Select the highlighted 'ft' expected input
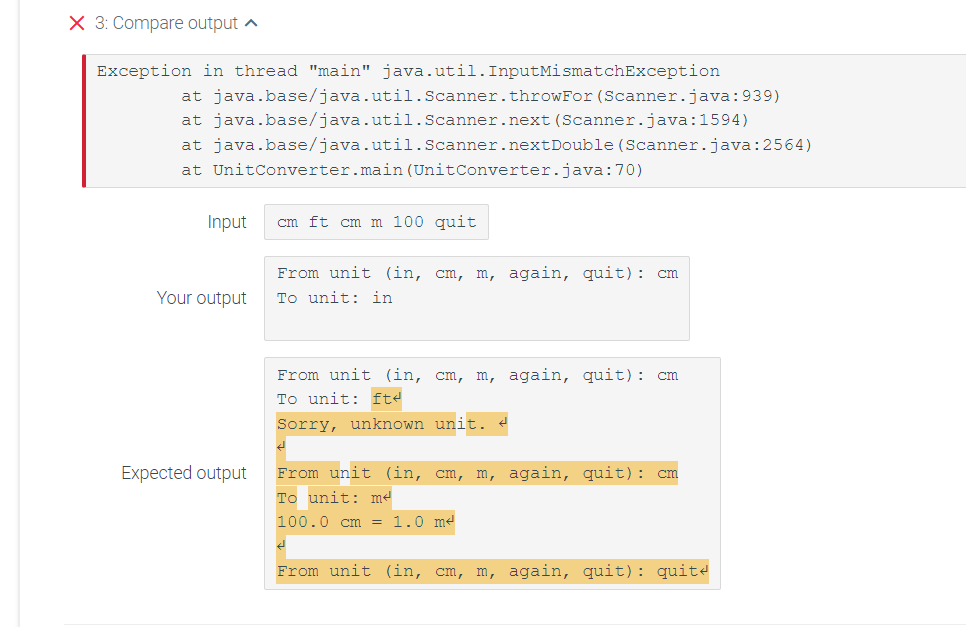This screenshot has width=966, height=627. click(x=383, y=398)
